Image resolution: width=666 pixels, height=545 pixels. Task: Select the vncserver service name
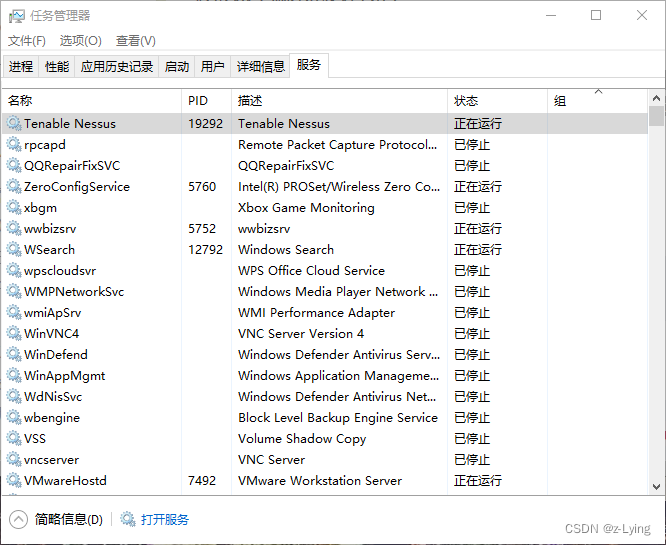(51, 460)
